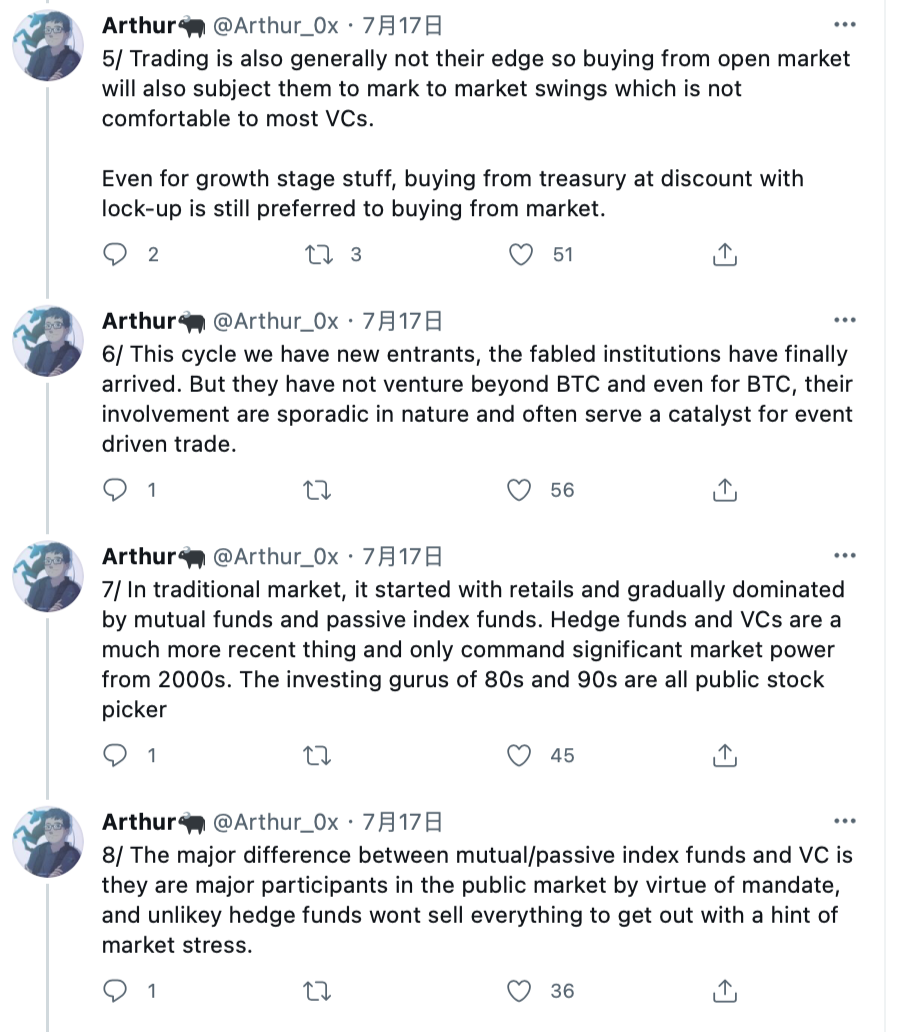Reply to the 7/ traditional market tweet

coord(117,755)
